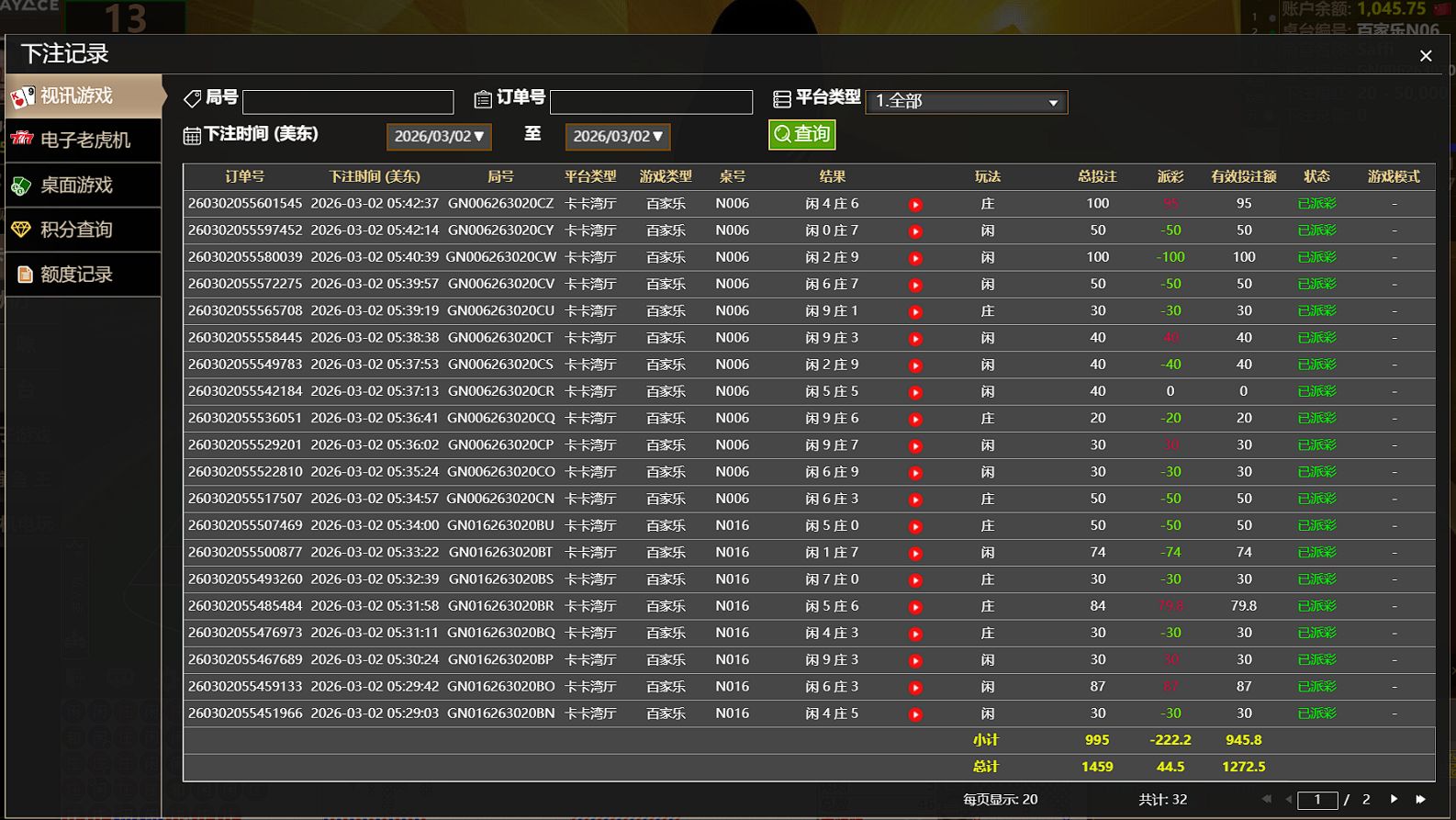This screenshot has width=1456, height=820.
Task: Select the 桌面游戏 sidebar tab
Action: (x=84, y=185)
